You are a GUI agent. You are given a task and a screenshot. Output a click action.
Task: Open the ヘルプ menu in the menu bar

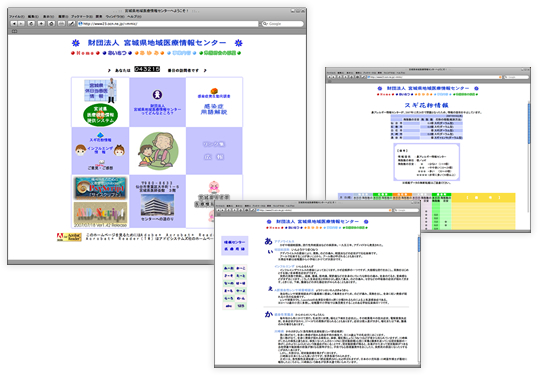pyautogui.click(x=134, y=16)
